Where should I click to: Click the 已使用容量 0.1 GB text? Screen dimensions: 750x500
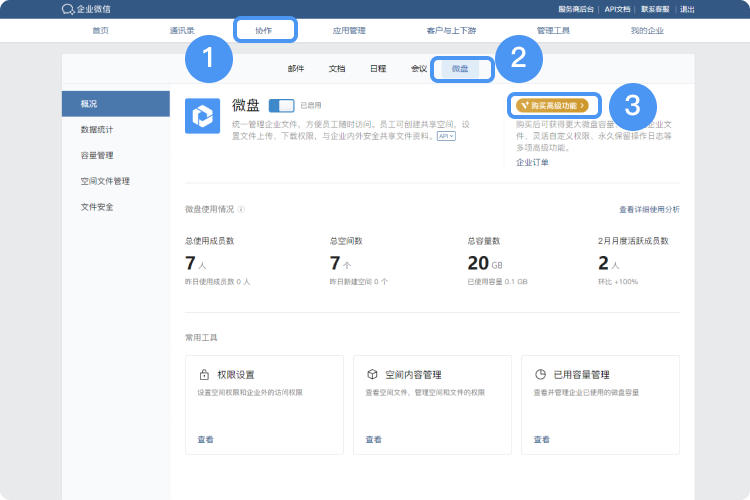coord(497,282)
